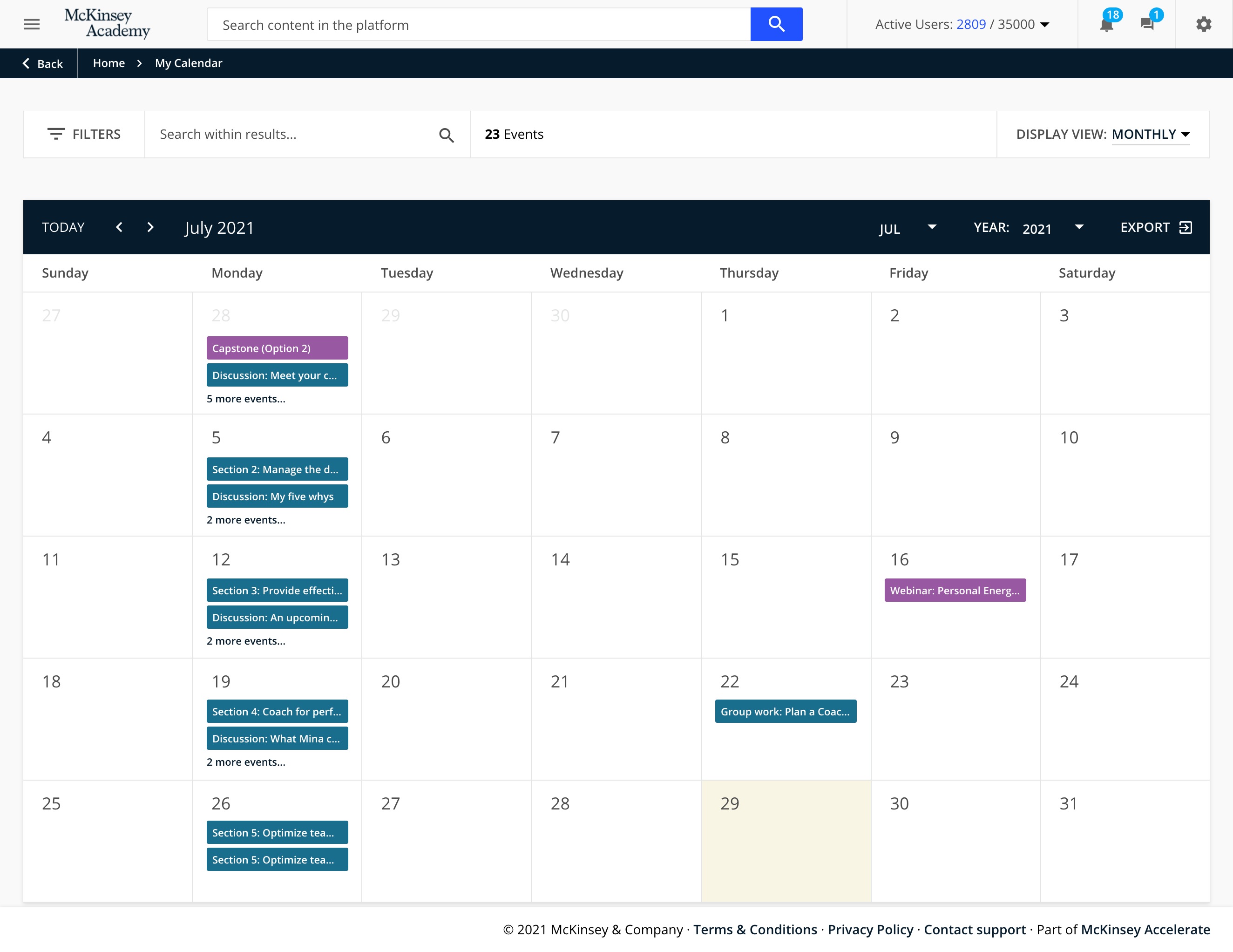Expand the JUL month selector

[907, 228]
